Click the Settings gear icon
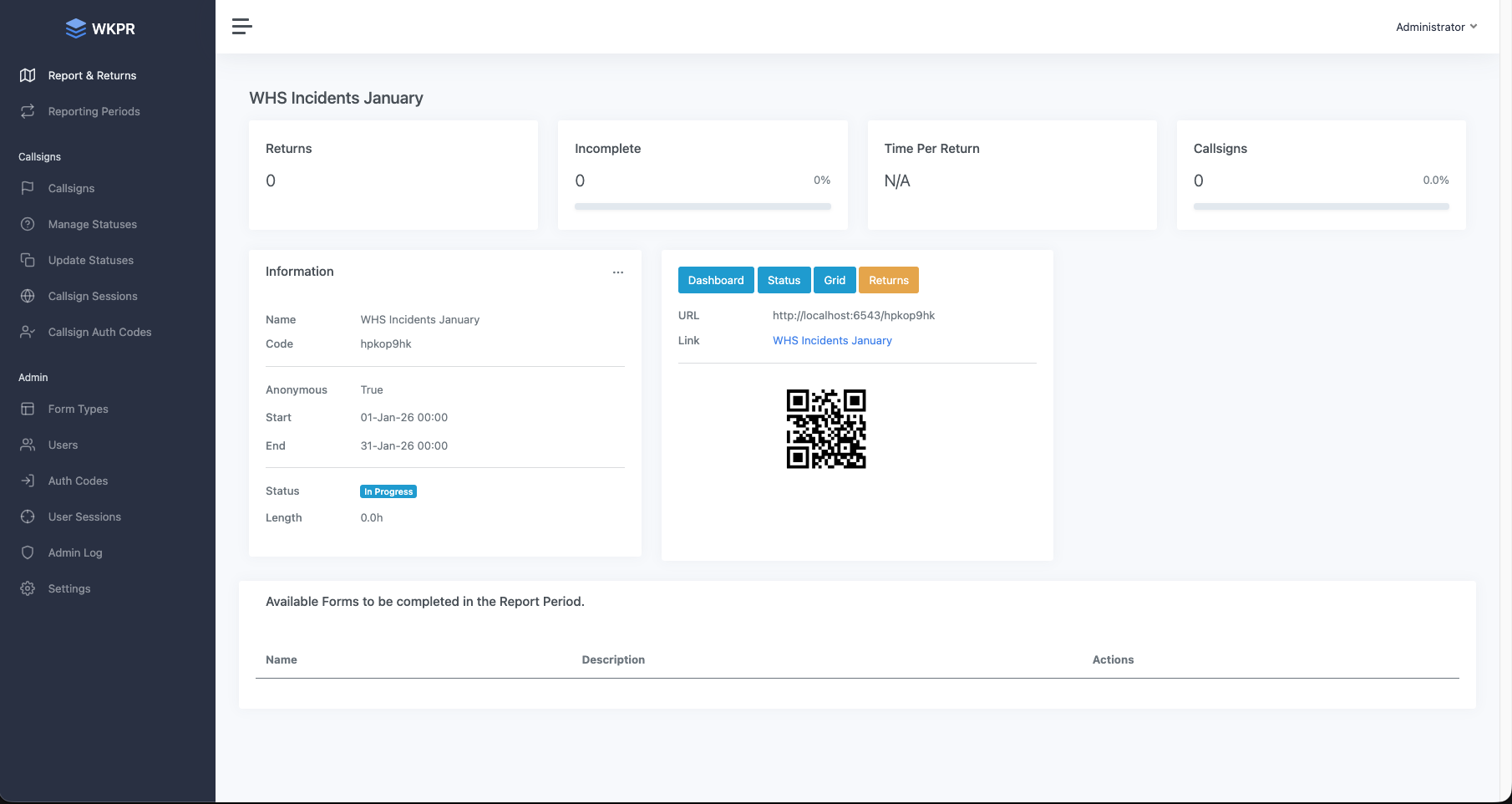1512x804 pixels. click(28, 588)
